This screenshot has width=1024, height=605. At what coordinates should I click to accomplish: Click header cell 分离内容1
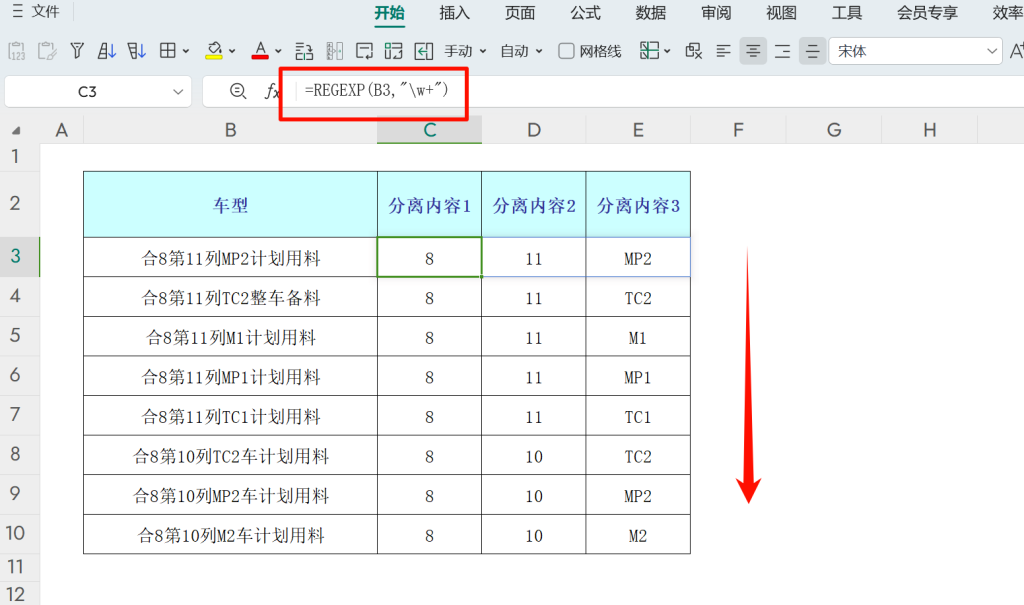[x=429, y=204]
